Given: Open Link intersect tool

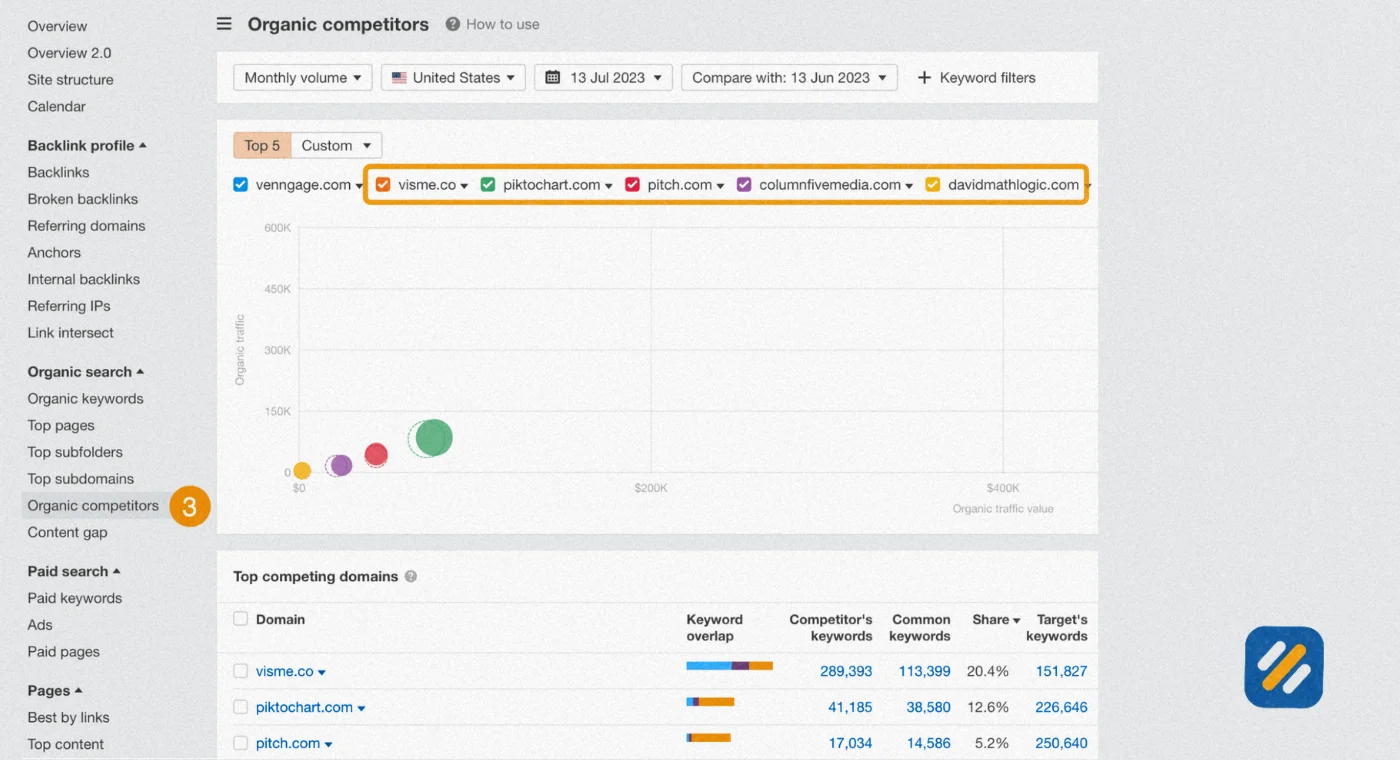Looking at the screenshot, I should pyautogui.click(x=70, y=333).
